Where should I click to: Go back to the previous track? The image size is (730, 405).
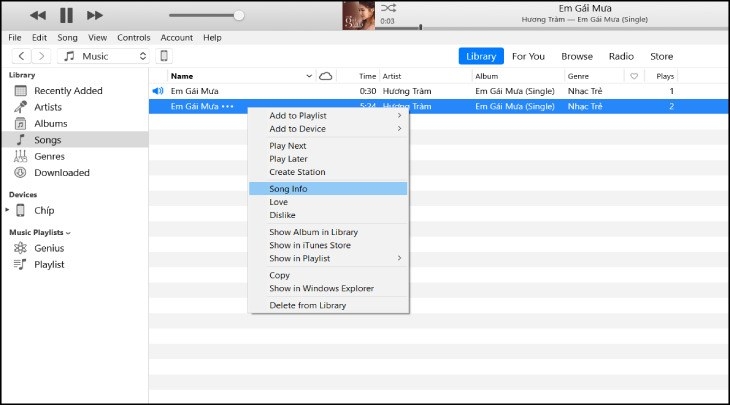tap(38, 15)
